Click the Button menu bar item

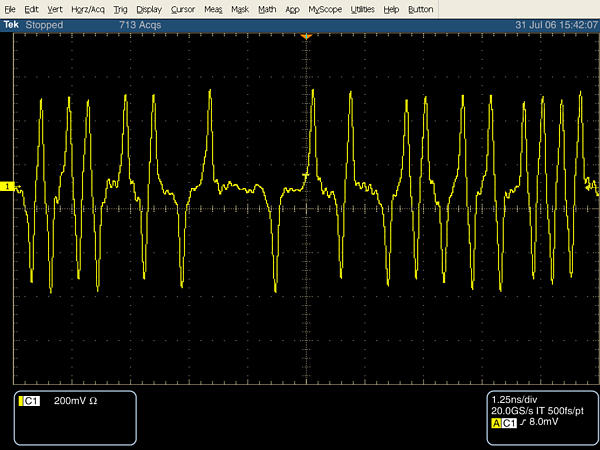click(x=421, y=8)
